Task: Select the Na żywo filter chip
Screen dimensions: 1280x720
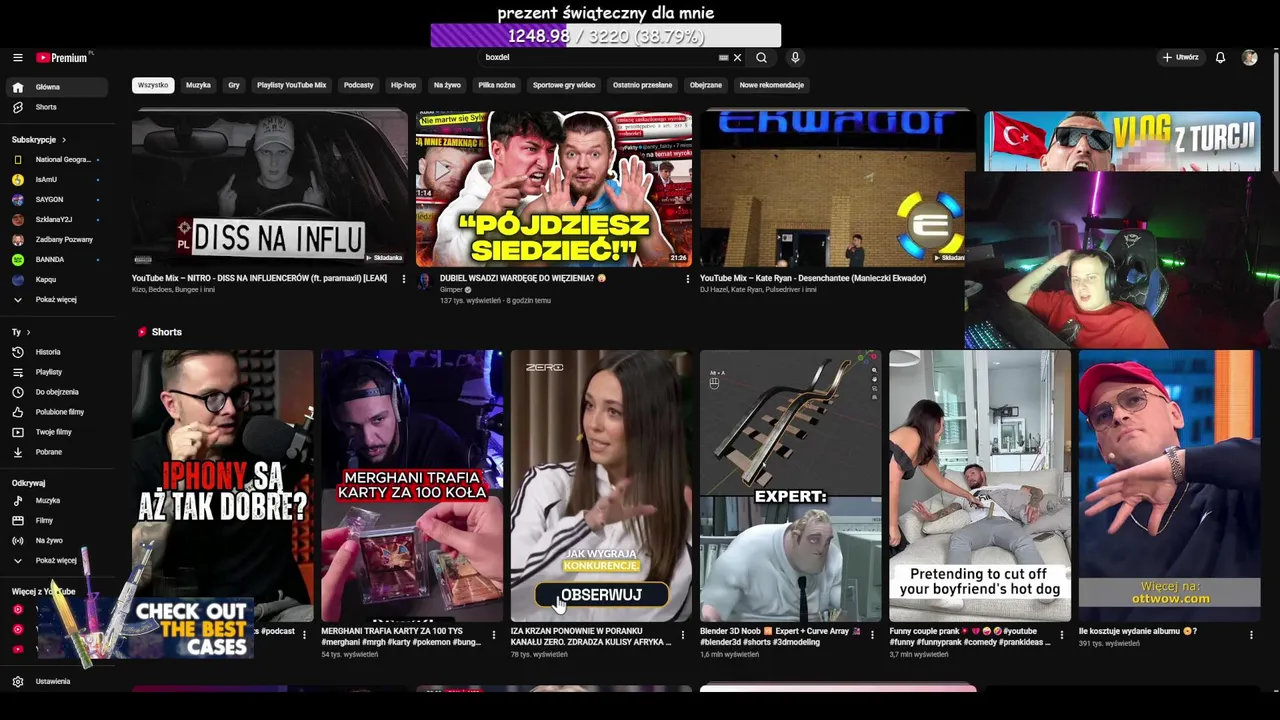Action: click(447, 85)
